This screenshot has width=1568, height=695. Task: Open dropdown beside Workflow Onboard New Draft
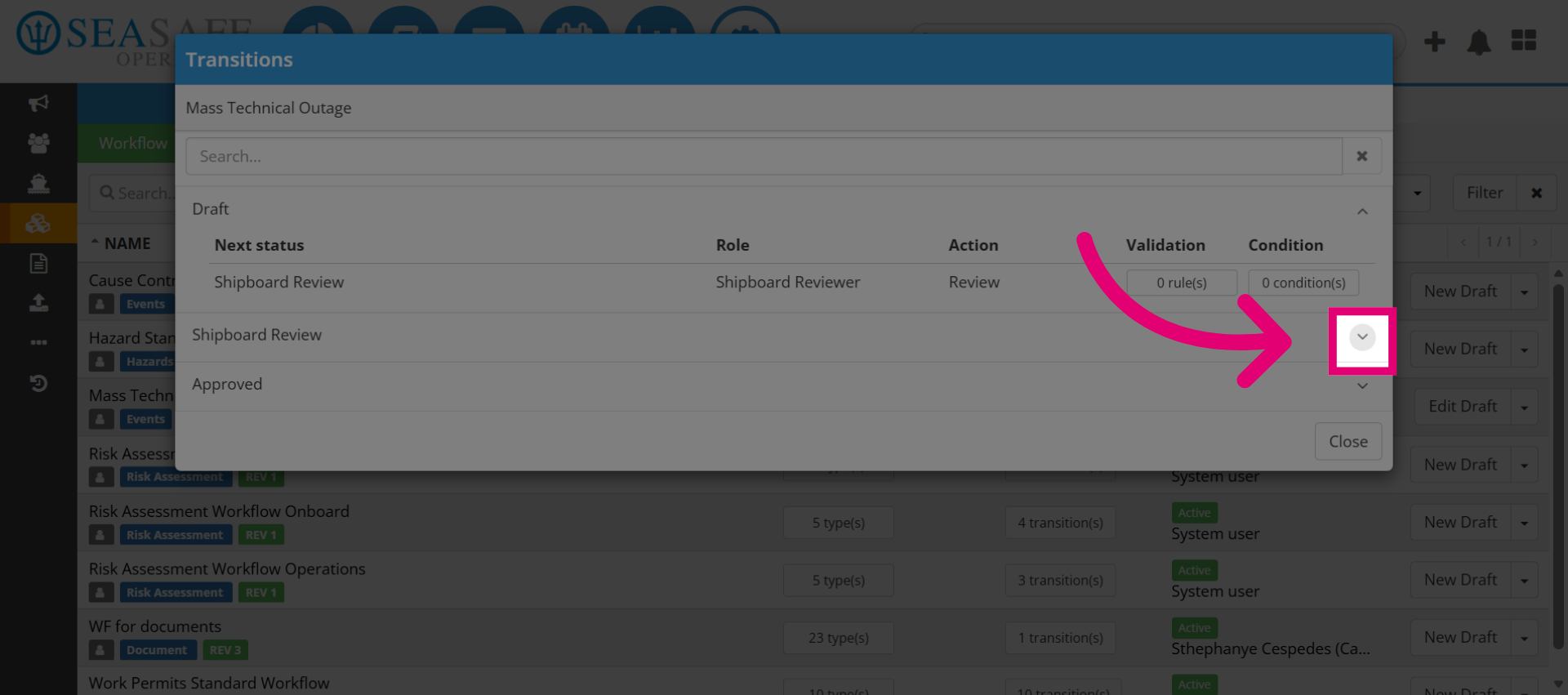click(x=1524, y=523)
